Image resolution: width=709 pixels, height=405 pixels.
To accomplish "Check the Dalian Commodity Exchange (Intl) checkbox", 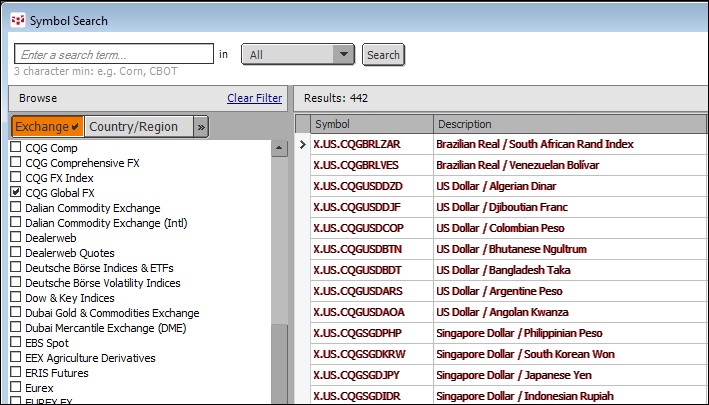I will (x=16, y=222).
